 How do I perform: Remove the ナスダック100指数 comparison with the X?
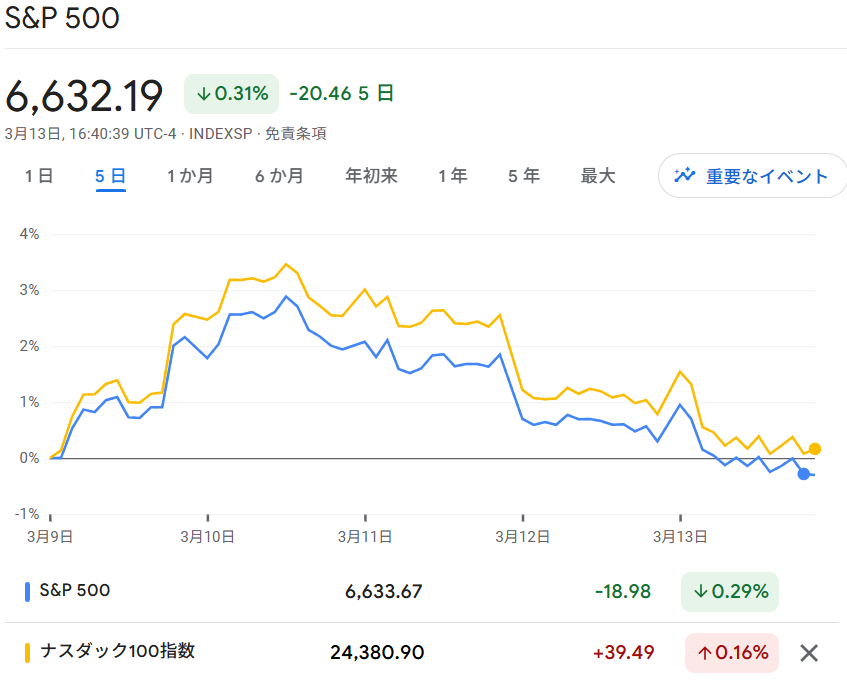(x=810, y=653)
